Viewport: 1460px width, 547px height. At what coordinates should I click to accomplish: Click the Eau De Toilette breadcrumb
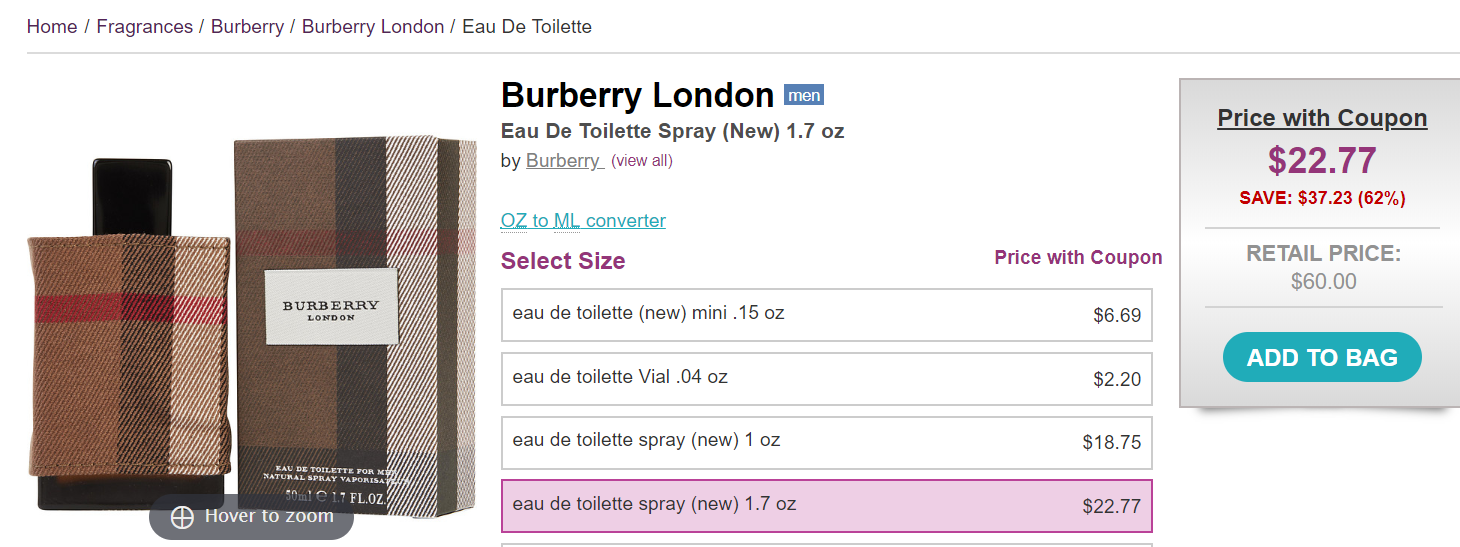527,27
